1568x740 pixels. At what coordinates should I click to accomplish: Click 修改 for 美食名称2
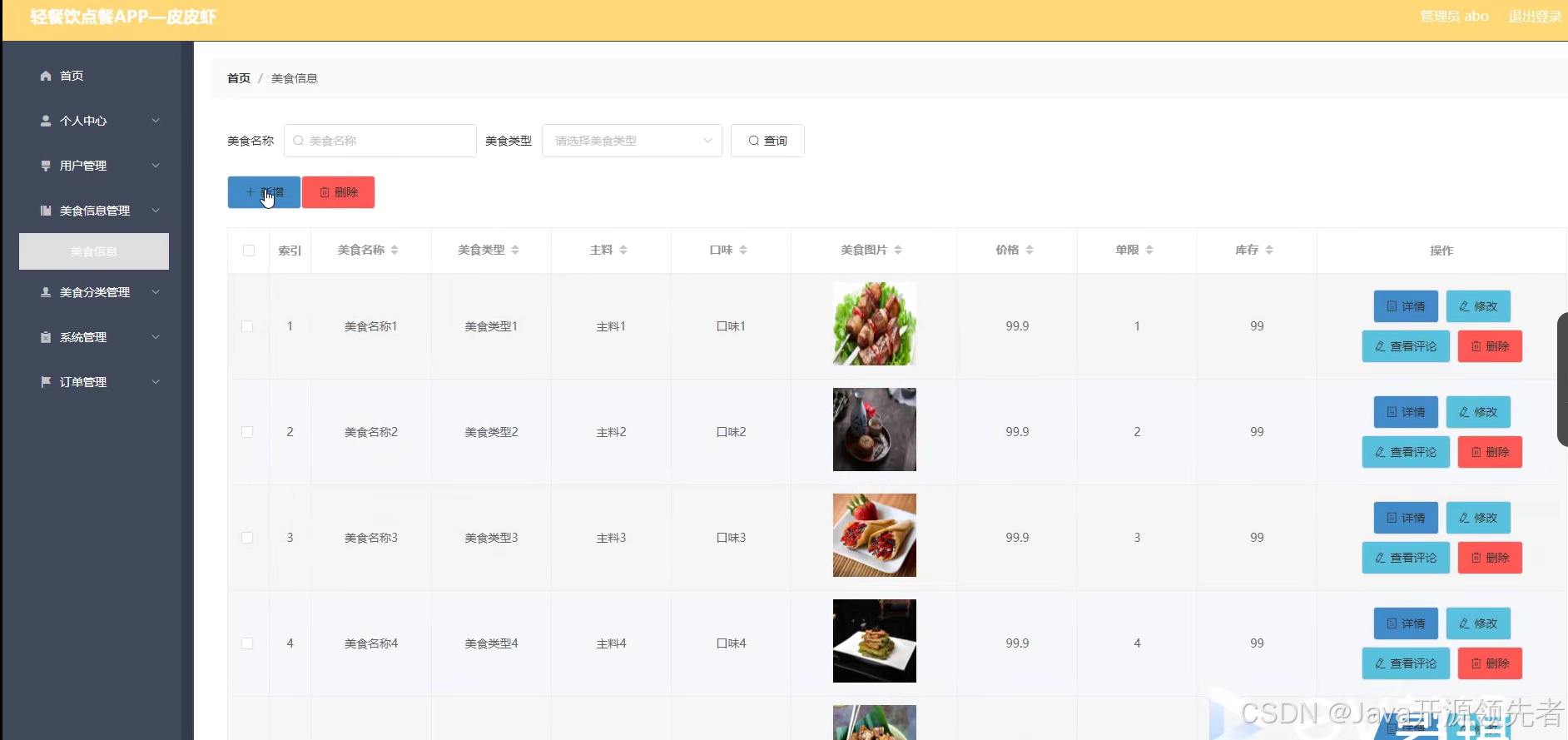click(1478, 412)
